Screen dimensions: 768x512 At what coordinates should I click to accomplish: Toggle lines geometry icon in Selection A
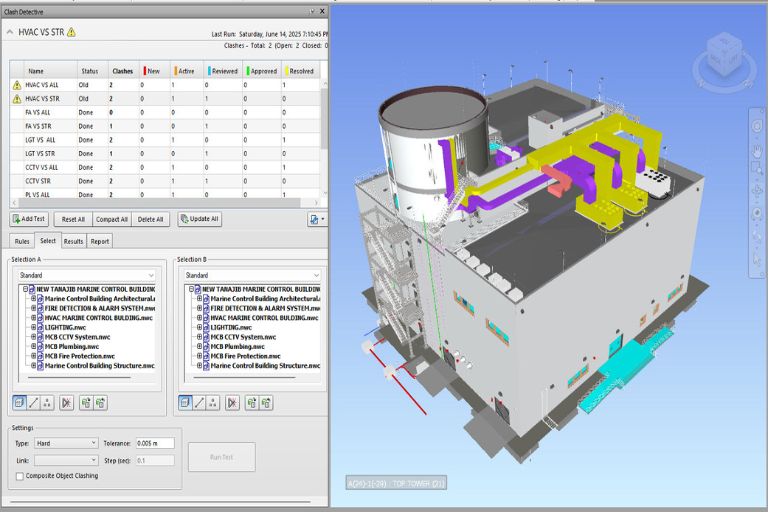click(x=35, y=402)
